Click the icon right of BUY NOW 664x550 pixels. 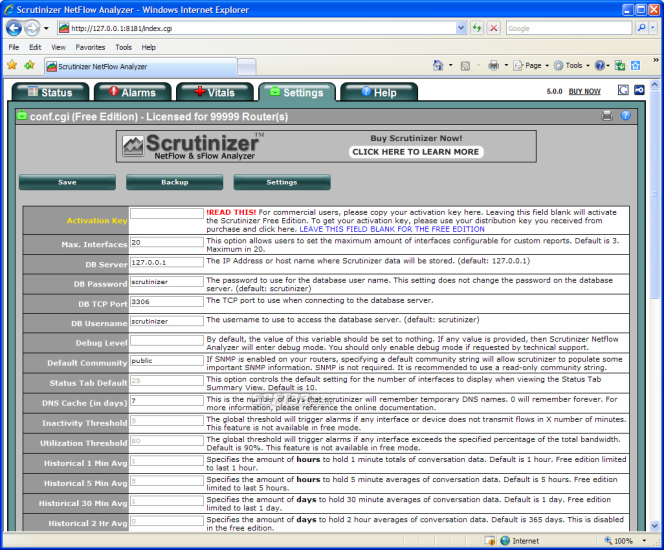coord(623,90)
